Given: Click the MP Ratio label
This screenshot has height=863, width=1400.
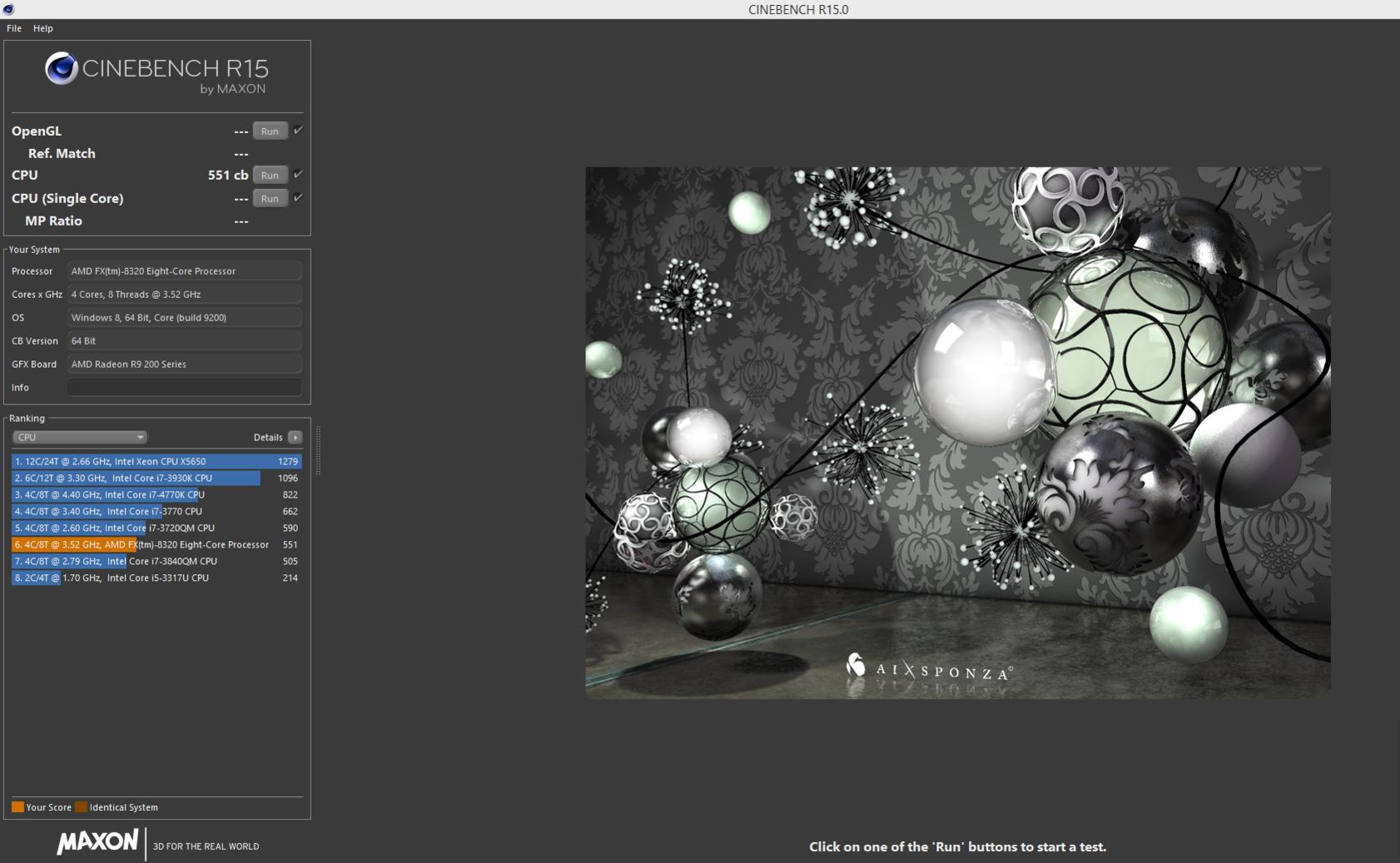Looking at the screenshot, I should point(53,221).
